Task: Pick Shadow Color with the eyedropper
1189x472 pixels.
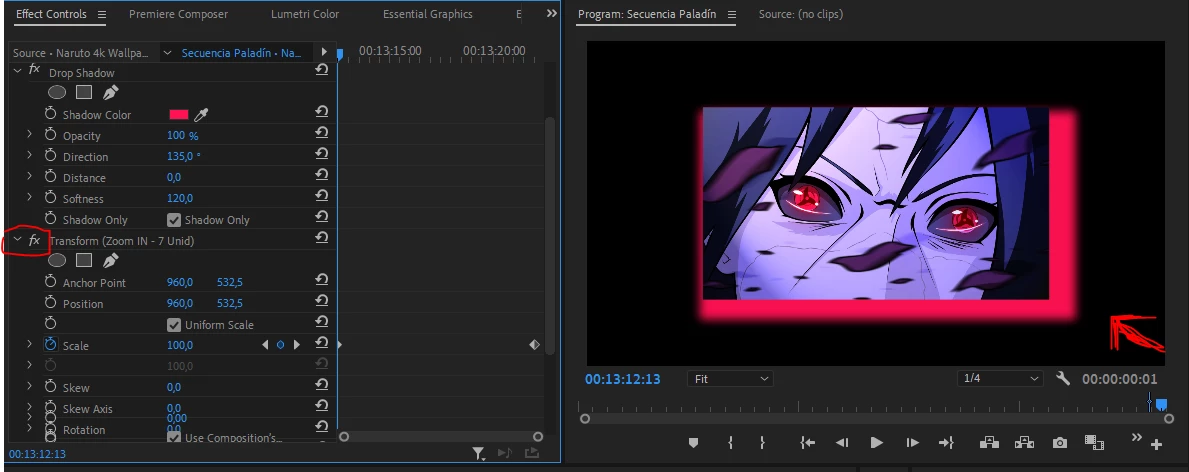Action: pos(201,115)
